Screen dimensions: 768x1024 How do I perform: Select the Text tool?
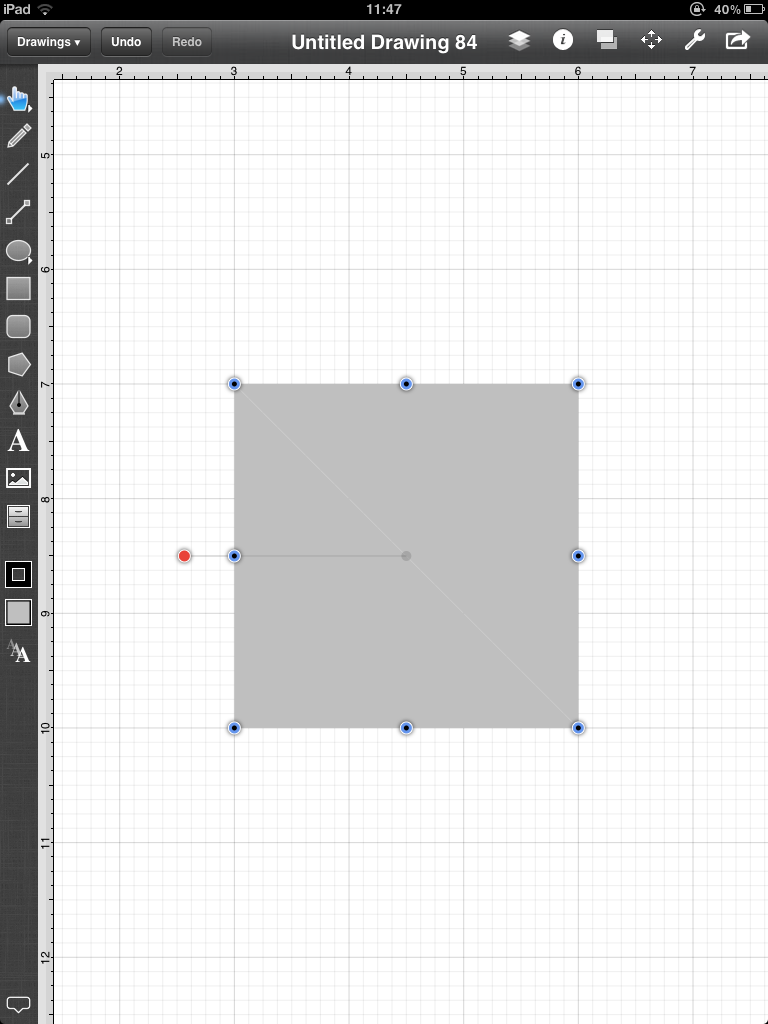[18, 441]
